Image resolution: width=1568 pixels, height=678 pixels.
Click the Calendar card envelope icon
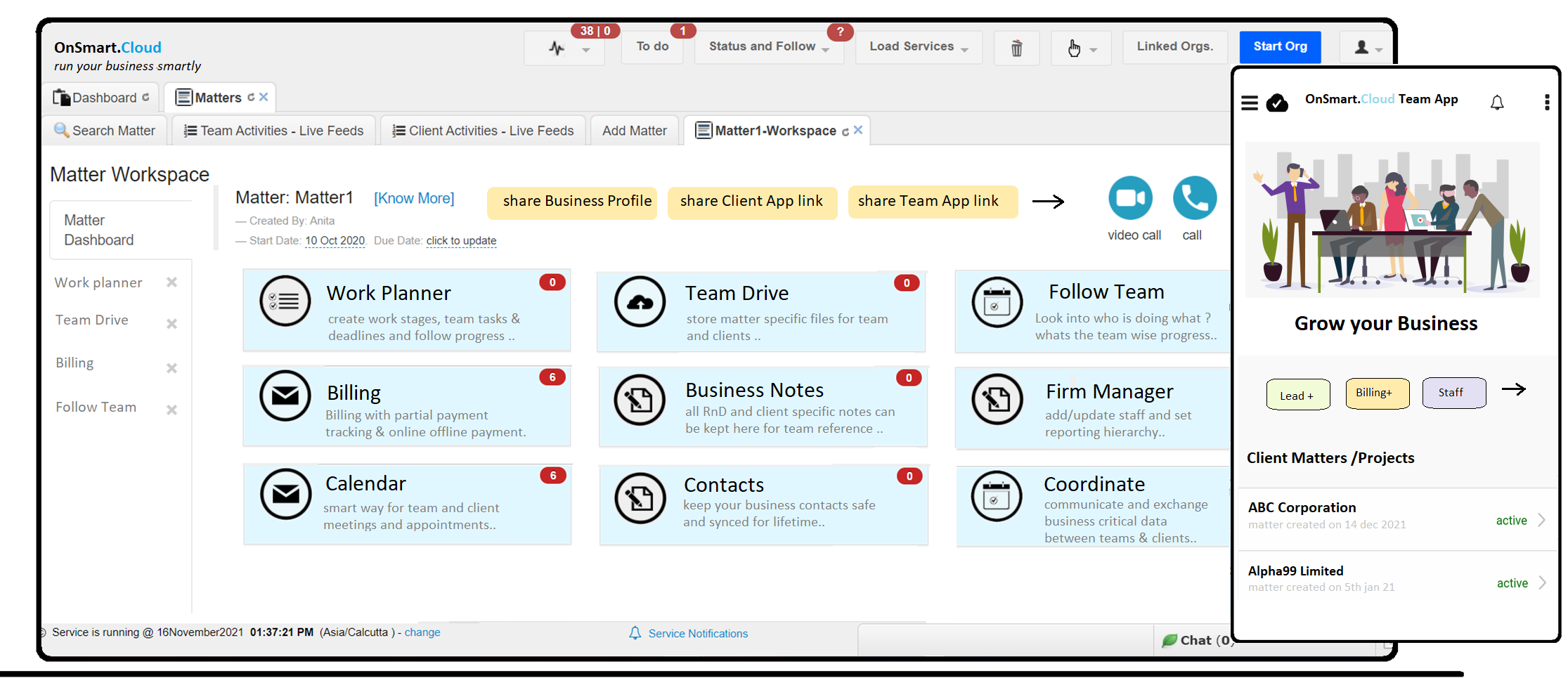point(285,494)
